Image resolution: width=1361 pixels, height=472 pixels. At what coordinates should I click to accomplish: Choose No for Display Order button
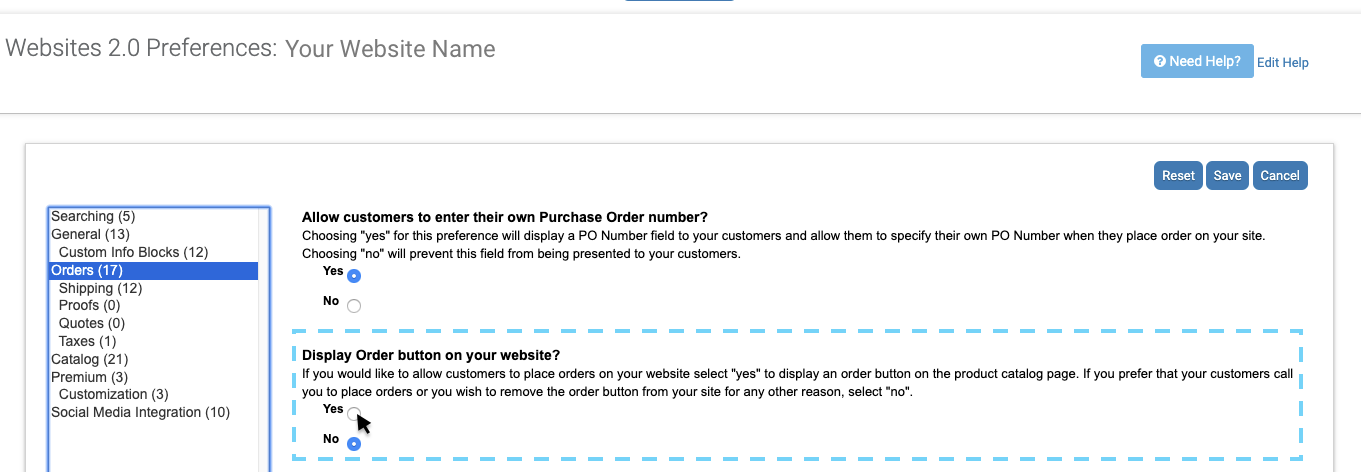click(x=354, y=444)
